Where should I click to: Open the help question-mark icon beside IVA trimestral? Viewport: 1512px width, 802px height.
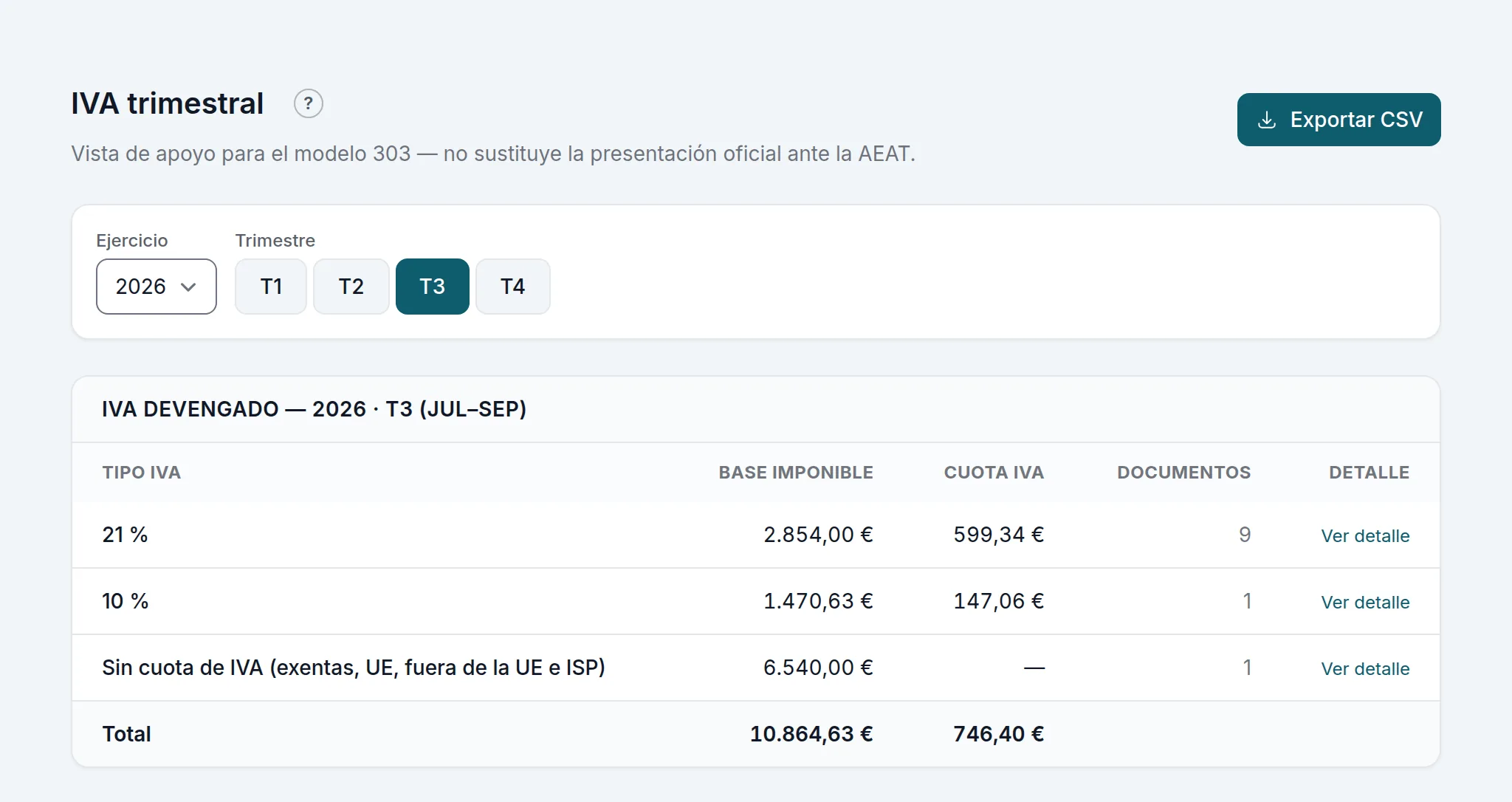[309, 103]
